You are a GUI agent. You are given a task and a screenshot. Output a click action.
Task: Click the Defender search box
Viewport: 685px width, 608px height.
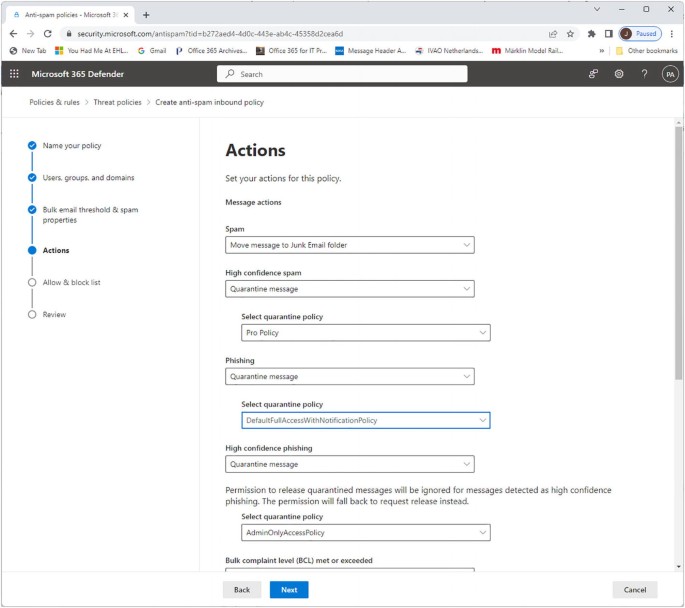point(342,74)
